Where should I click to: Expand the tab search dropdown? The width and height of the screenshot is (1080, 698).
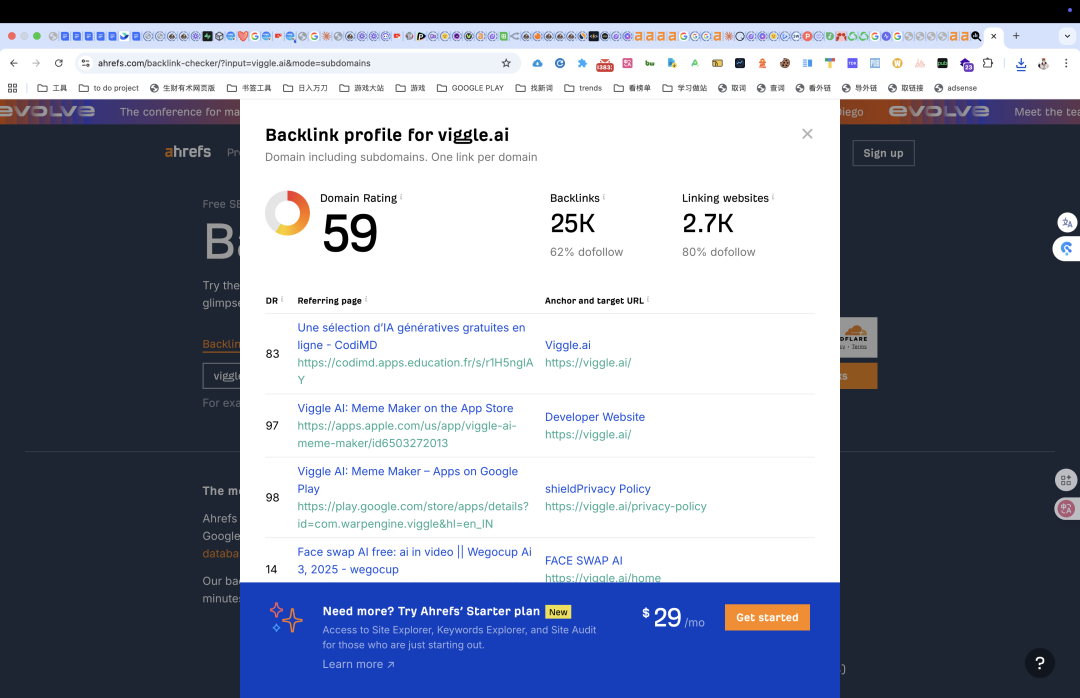tap(1067, 36)
